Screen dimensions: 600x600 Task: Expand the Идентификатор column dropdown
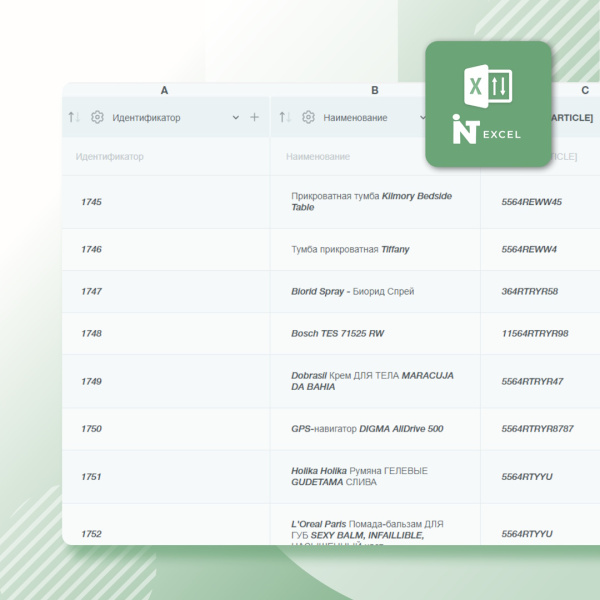(x=236, y=117)
